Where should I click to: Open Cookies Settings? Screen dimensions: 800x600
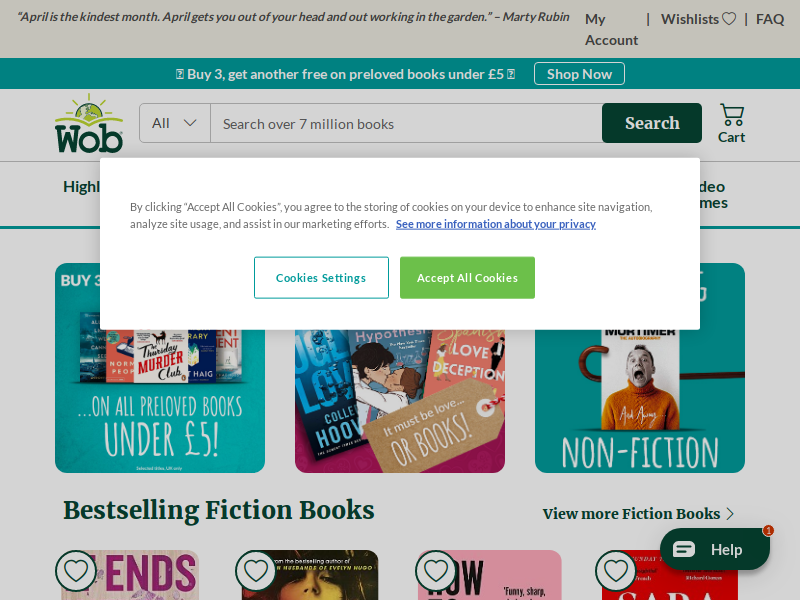(321, 278)
